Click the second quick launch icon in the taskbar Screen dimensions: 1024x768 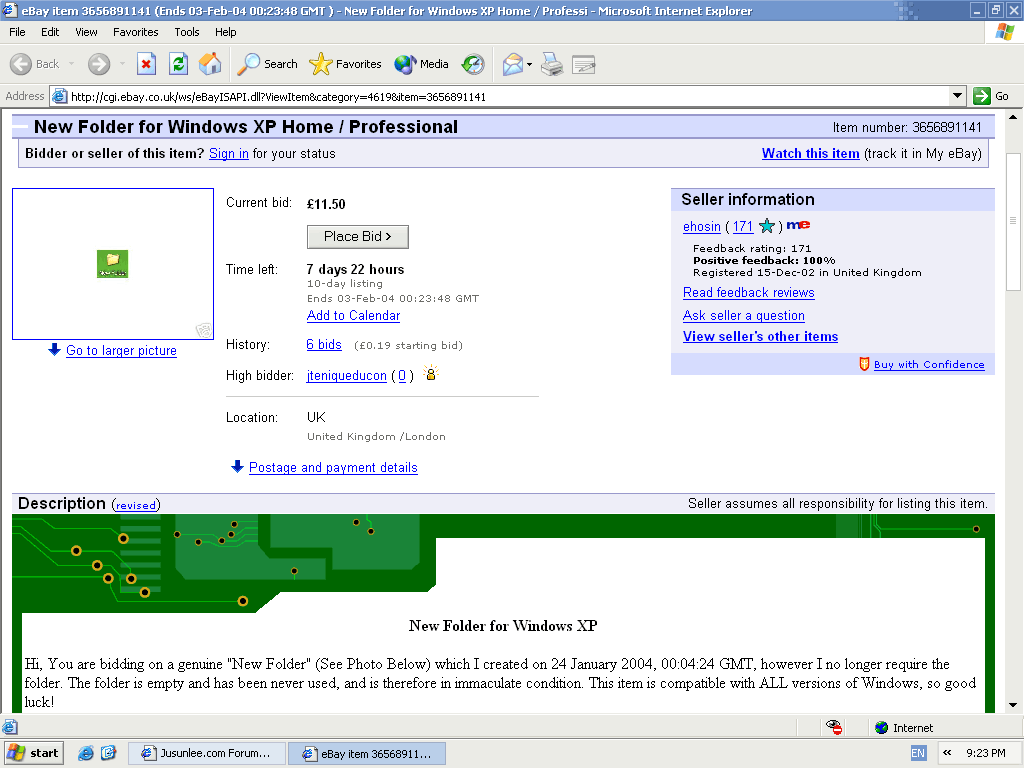click(108, 753)
